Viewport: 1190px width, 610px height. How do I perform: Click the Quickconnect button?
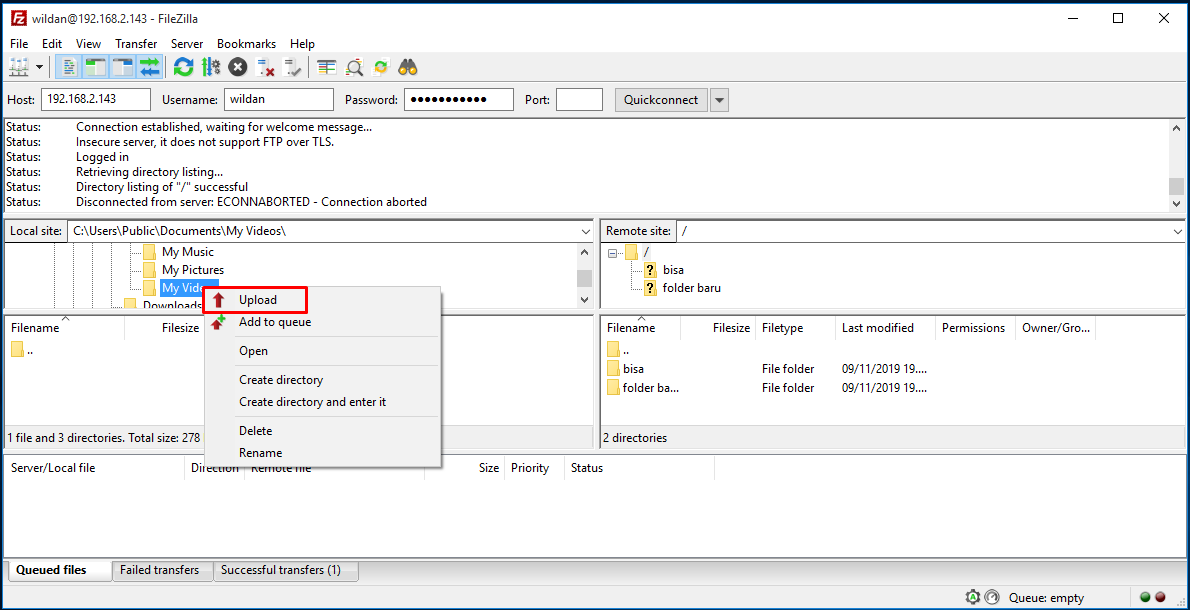pos(661,99)
